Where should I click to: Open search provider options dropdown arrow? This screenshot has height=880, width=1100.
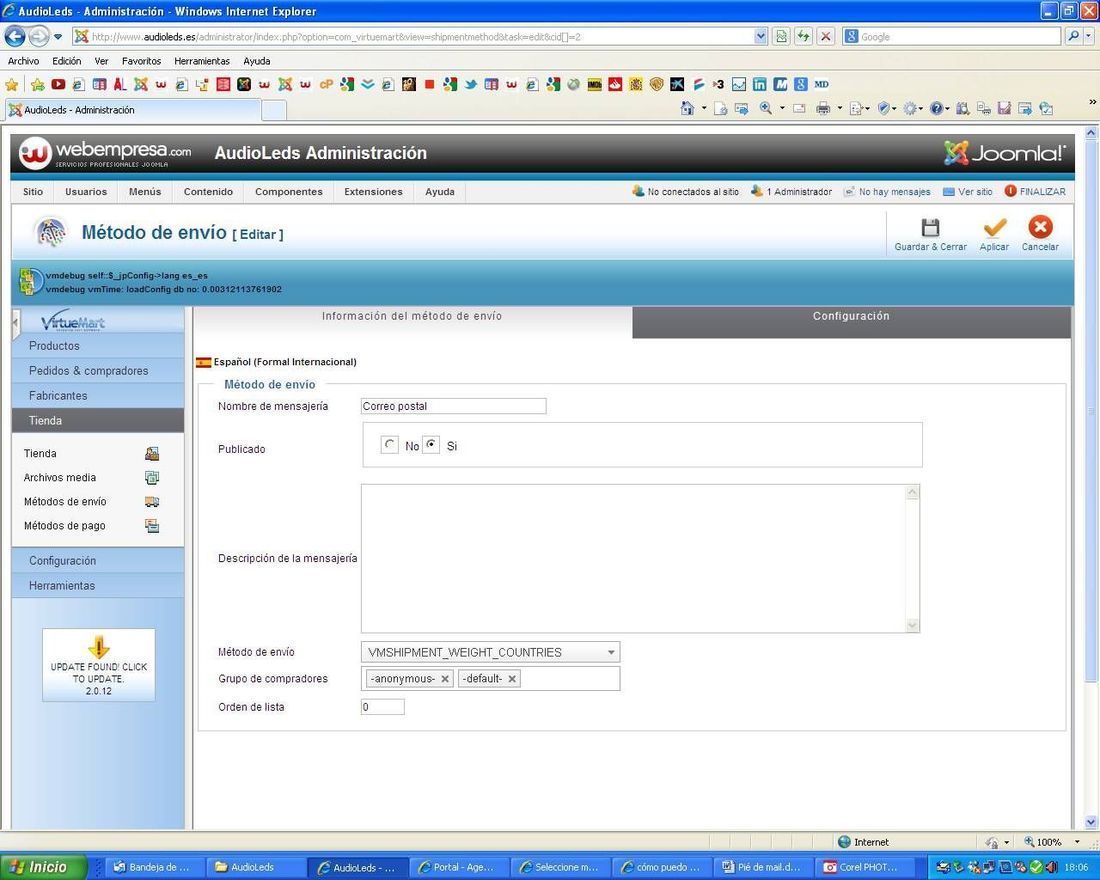pos(1089,36)
